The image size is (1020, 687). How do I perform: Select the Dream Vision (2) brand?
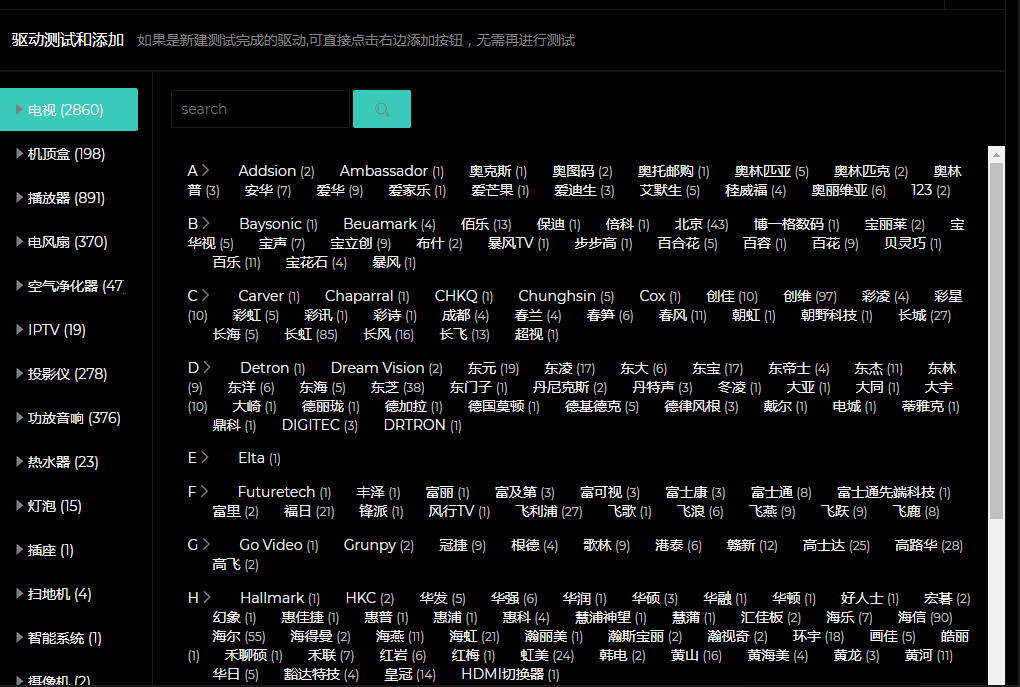pos(386,368)
